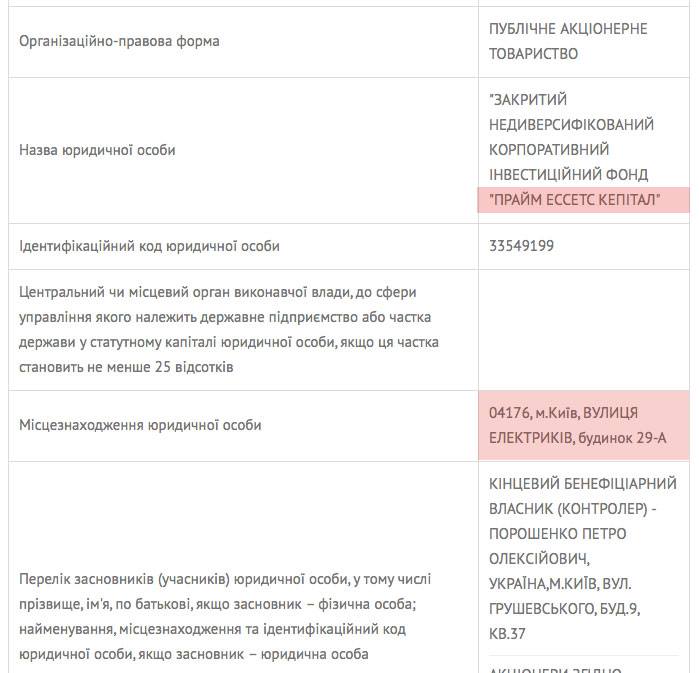
Task: Select the identification code 33549199
Action: click(x=521, y=246)
